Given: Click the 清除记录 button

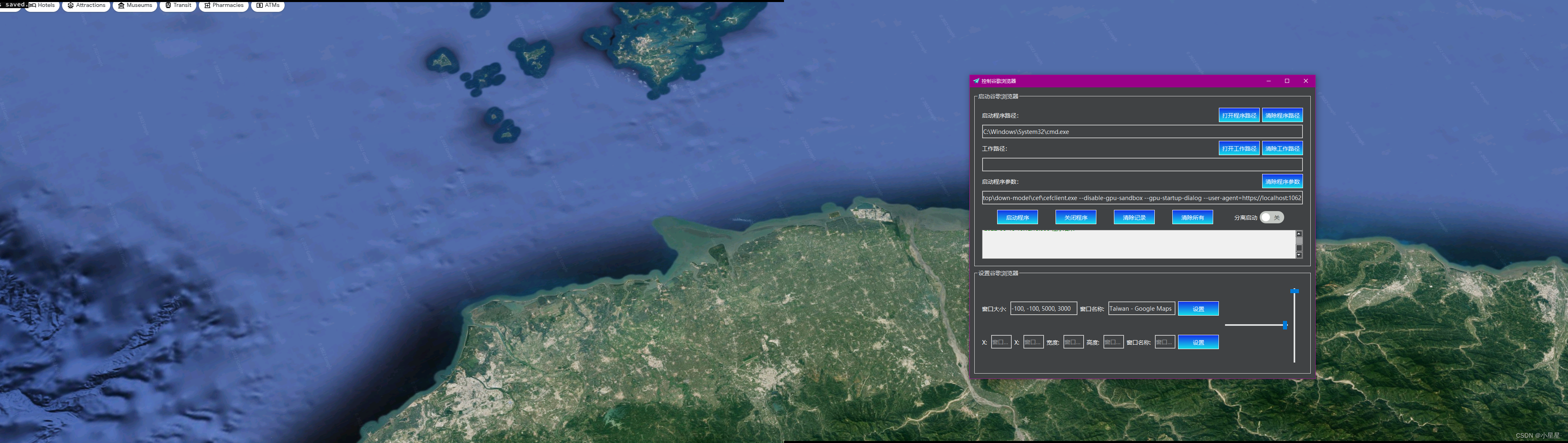Looking at the screenshot, I should click(1134, 217).
